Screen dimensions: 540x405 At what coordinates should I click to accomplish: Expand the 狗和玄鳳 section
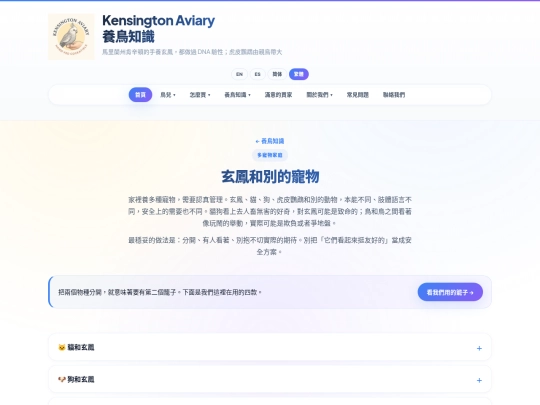pyautogui.click(x=270, y=379)
